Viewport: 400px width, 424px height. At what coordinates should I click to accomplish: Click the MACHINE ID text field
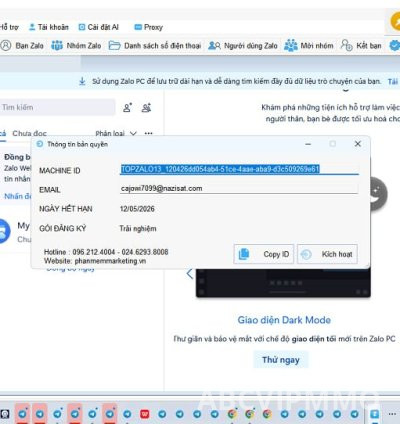coord(239,169)
